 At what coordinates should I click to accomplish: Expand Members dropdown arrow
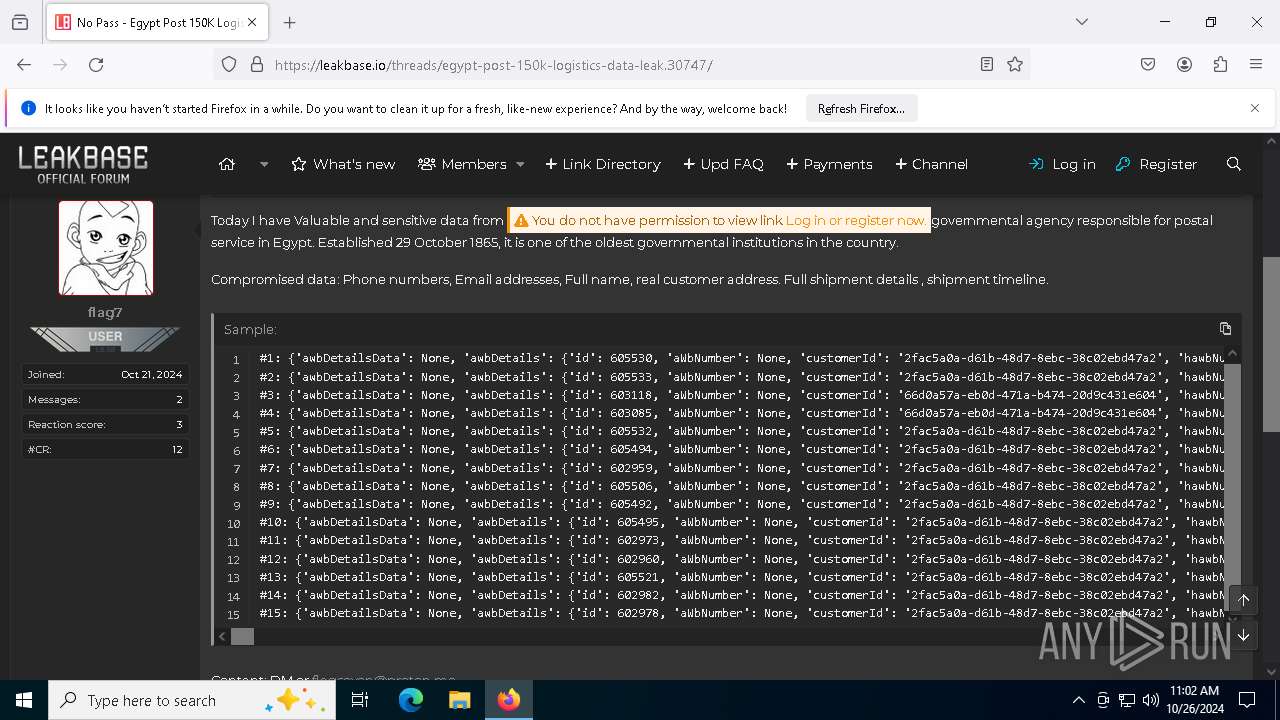point(520,164)
